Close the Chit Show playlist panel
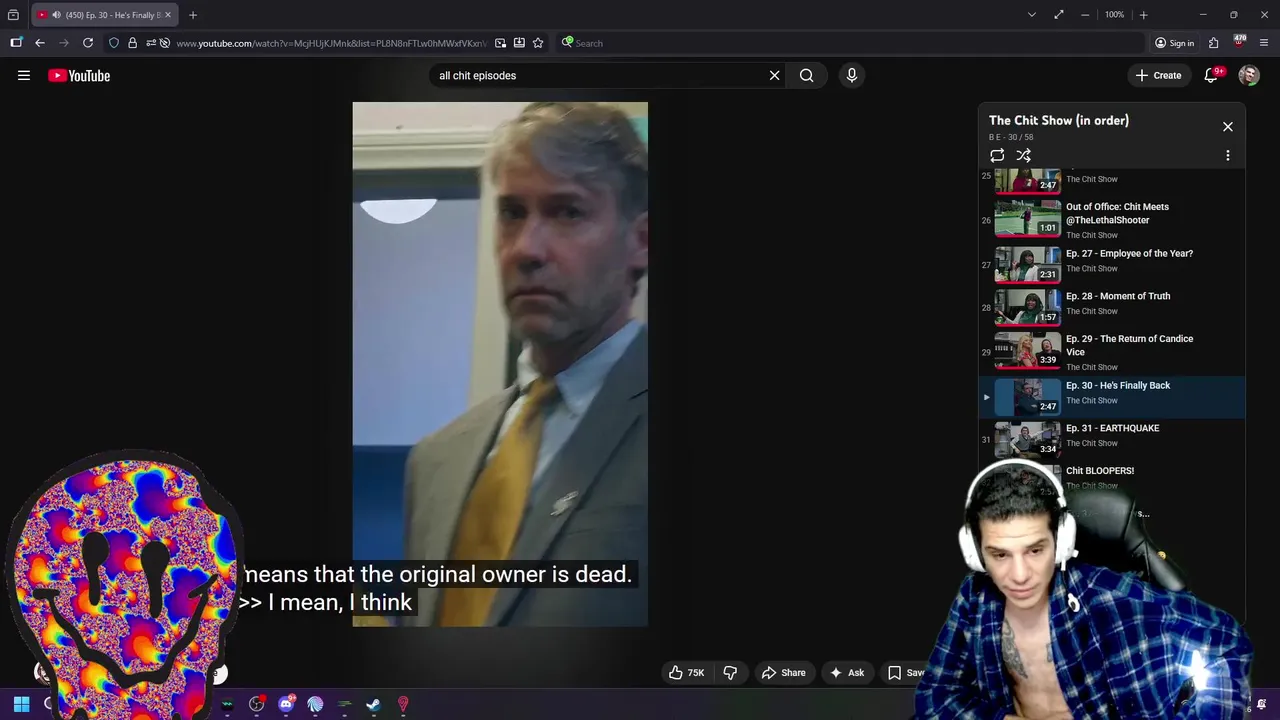This screenshot has height=720, width=1280. (x=1228, y=127)
